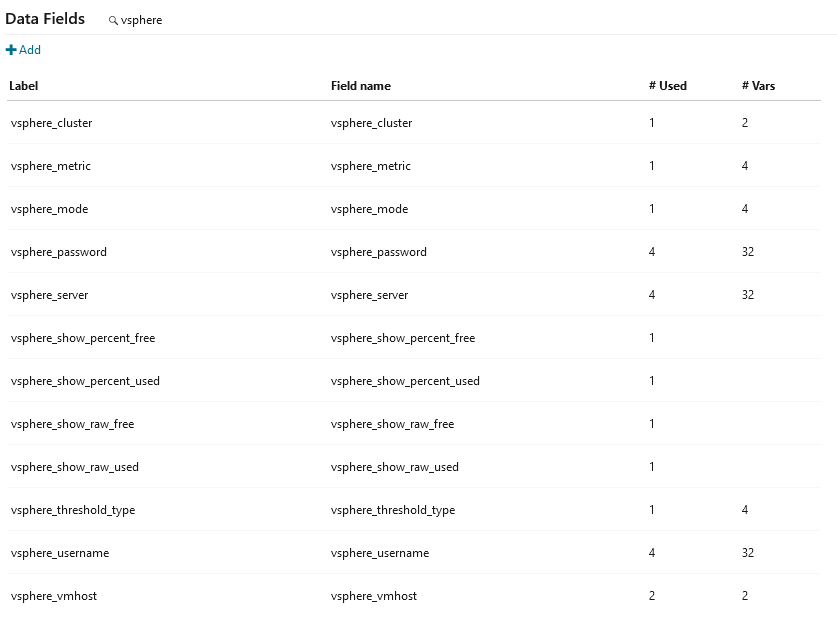
Task: Click the plus icon beside Add
Action: [x=11, y=50]
